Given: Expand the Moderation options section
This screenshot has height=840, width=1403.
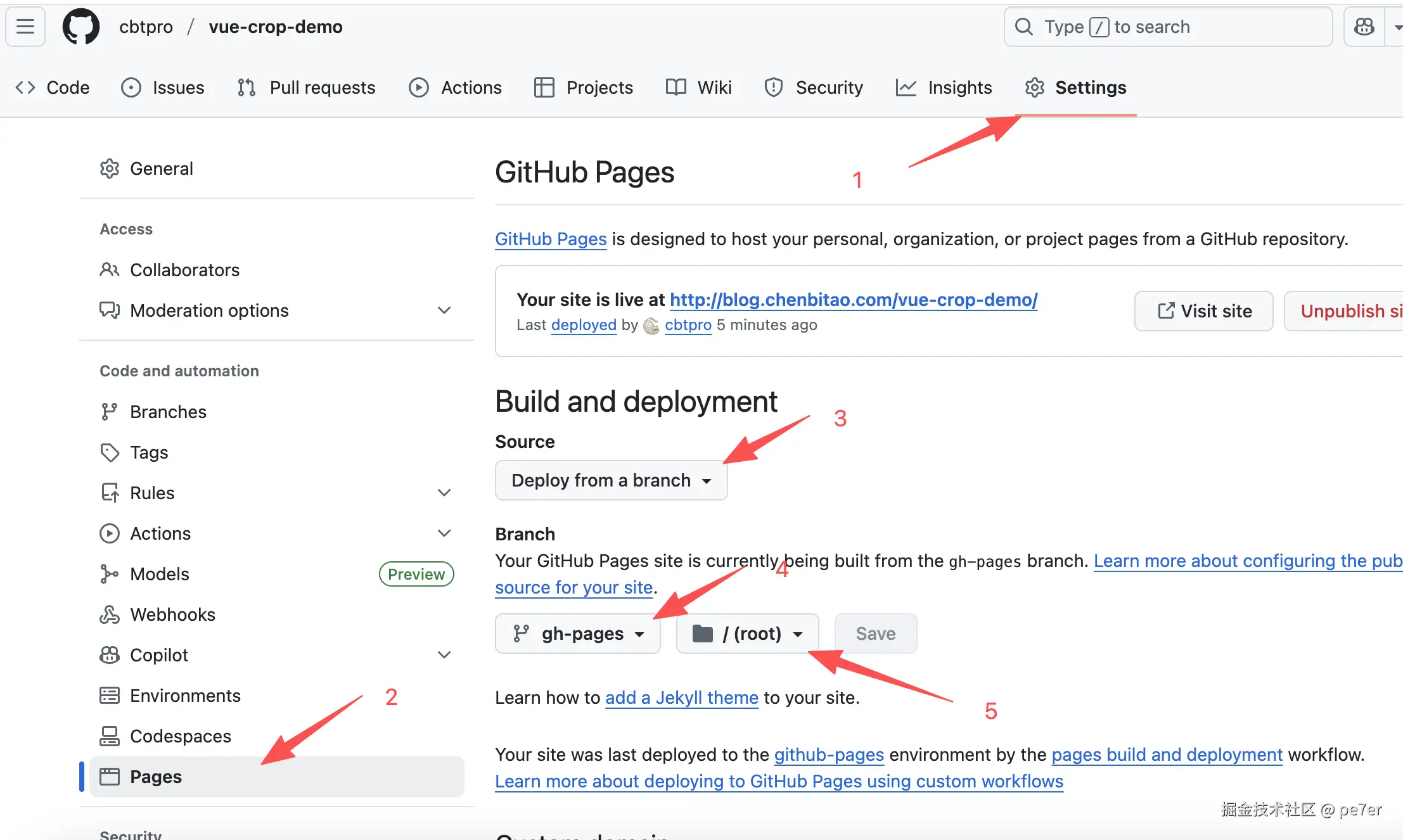Looking at the screenshot, I should pos(444,310).
